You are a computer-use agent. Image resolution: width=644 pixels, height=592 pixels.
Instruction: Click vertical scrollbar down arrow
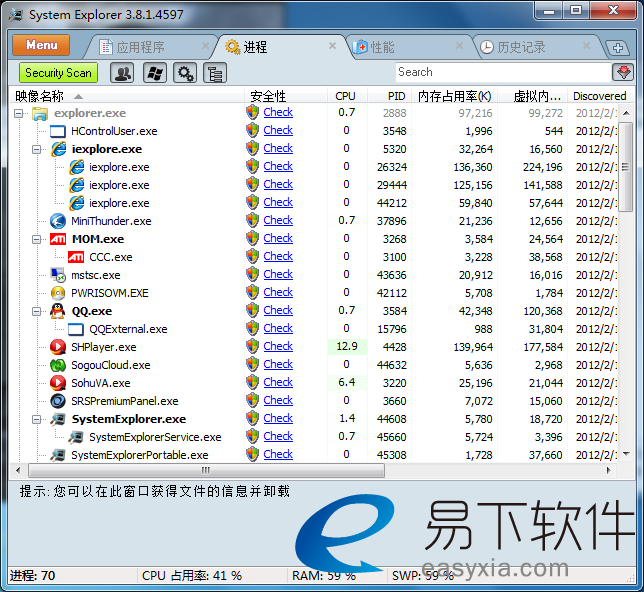626,454
